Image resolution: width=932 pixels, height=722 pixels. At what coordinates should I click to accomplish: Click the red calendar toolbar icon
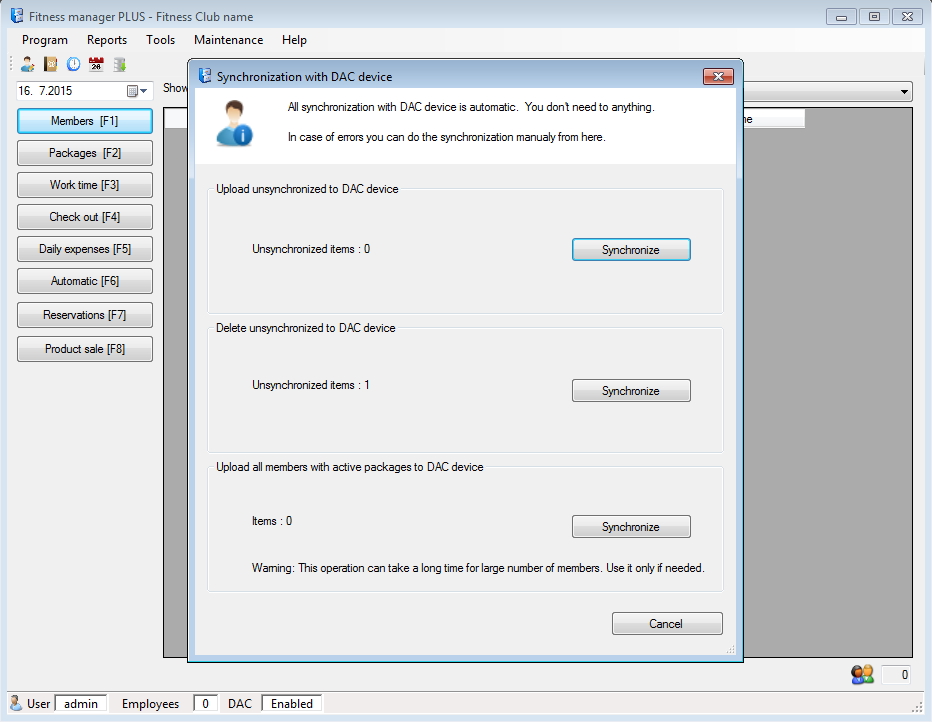click(x=96, y=64)
